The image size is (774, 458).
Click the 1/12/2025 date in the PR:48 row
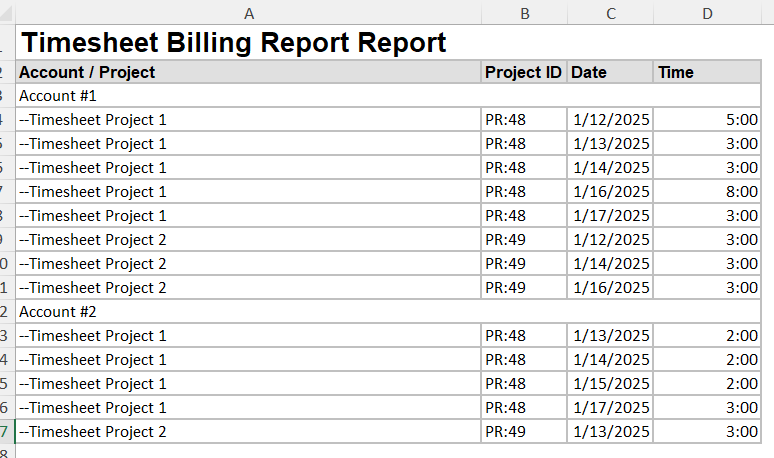pyautogui.click(x=611, y=120)
